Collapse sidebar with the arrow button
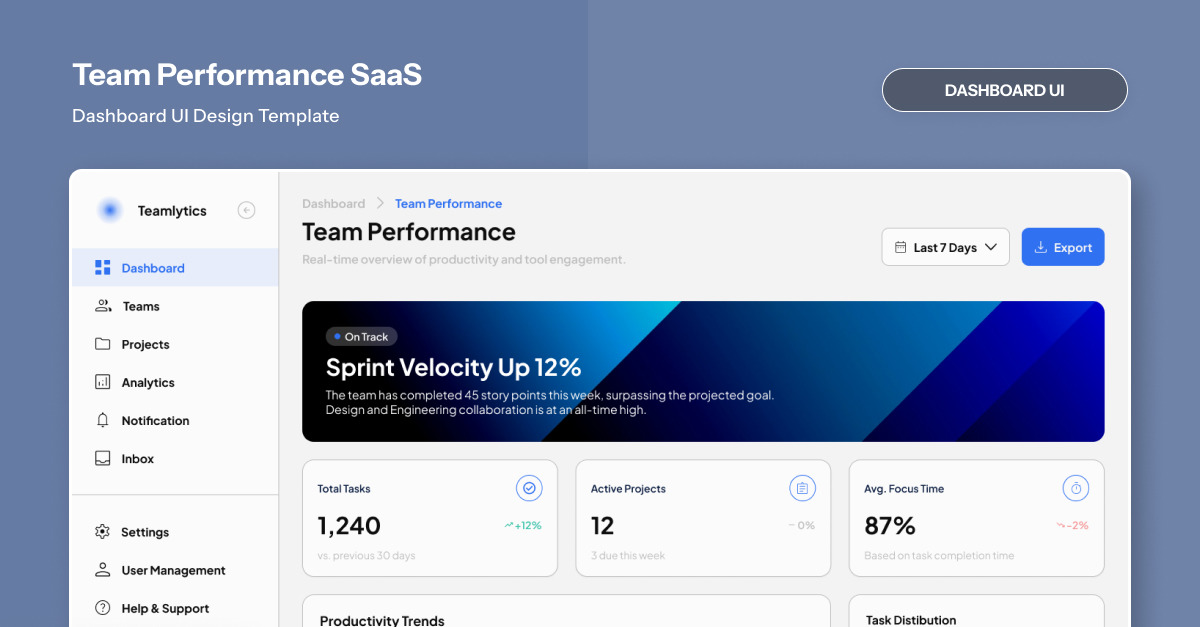The width and height of the screenshot is (1200, 627). pyautogui.click(x=246, y=210)
